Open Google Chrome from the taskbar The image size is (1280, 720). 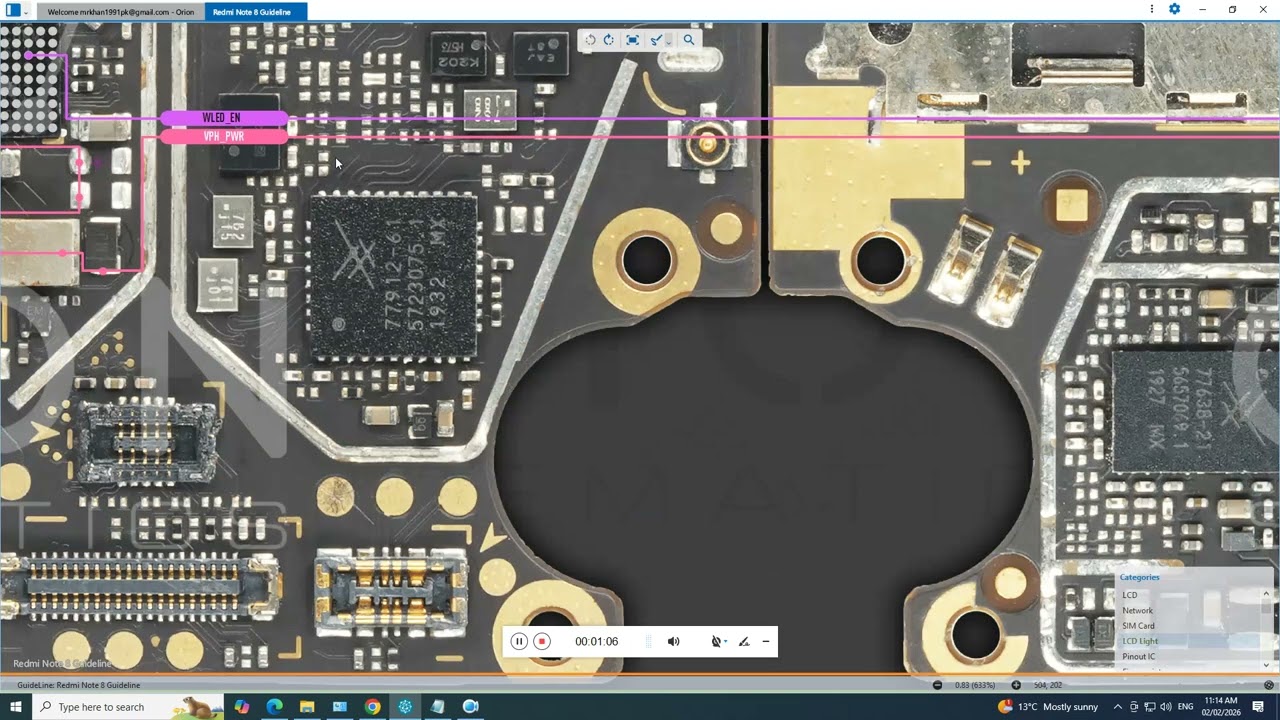[x=372, y=707]
